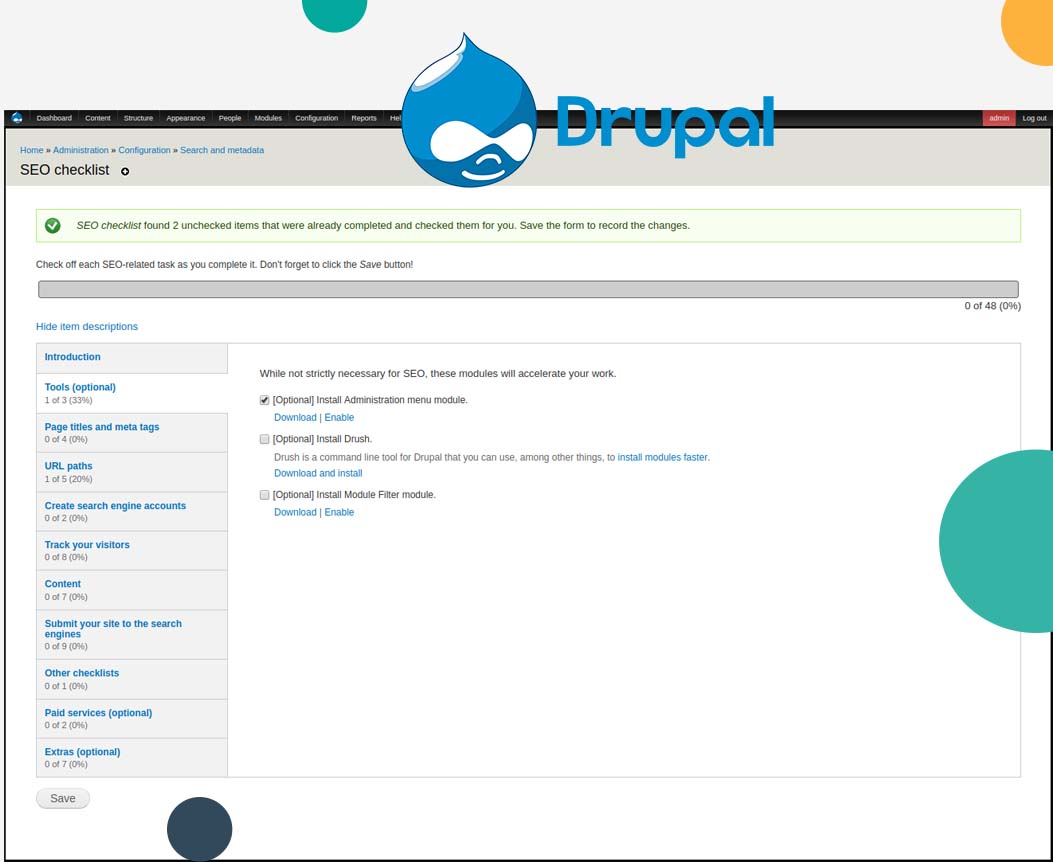Open the Dashboard menu item
The height and width of the screenshot is (862, 1053).
(54, 118)
